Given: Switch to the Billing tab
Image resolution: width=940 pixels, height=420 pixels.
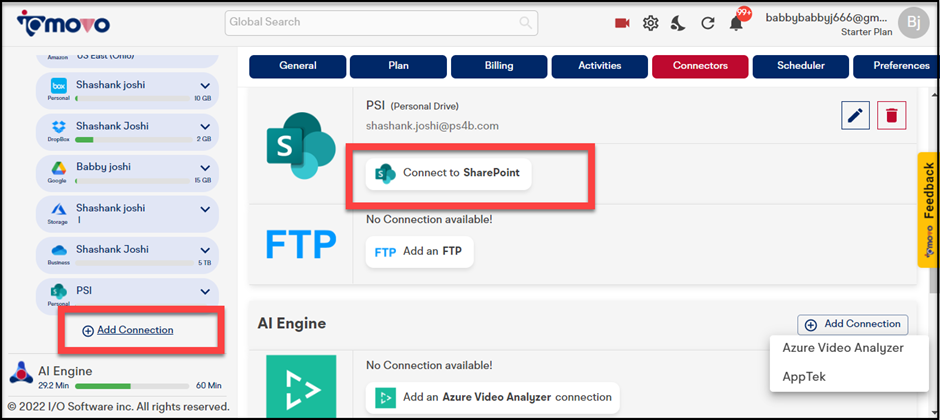Looking at the screenshot, I should pyautogui.click(x=499, y=66).
